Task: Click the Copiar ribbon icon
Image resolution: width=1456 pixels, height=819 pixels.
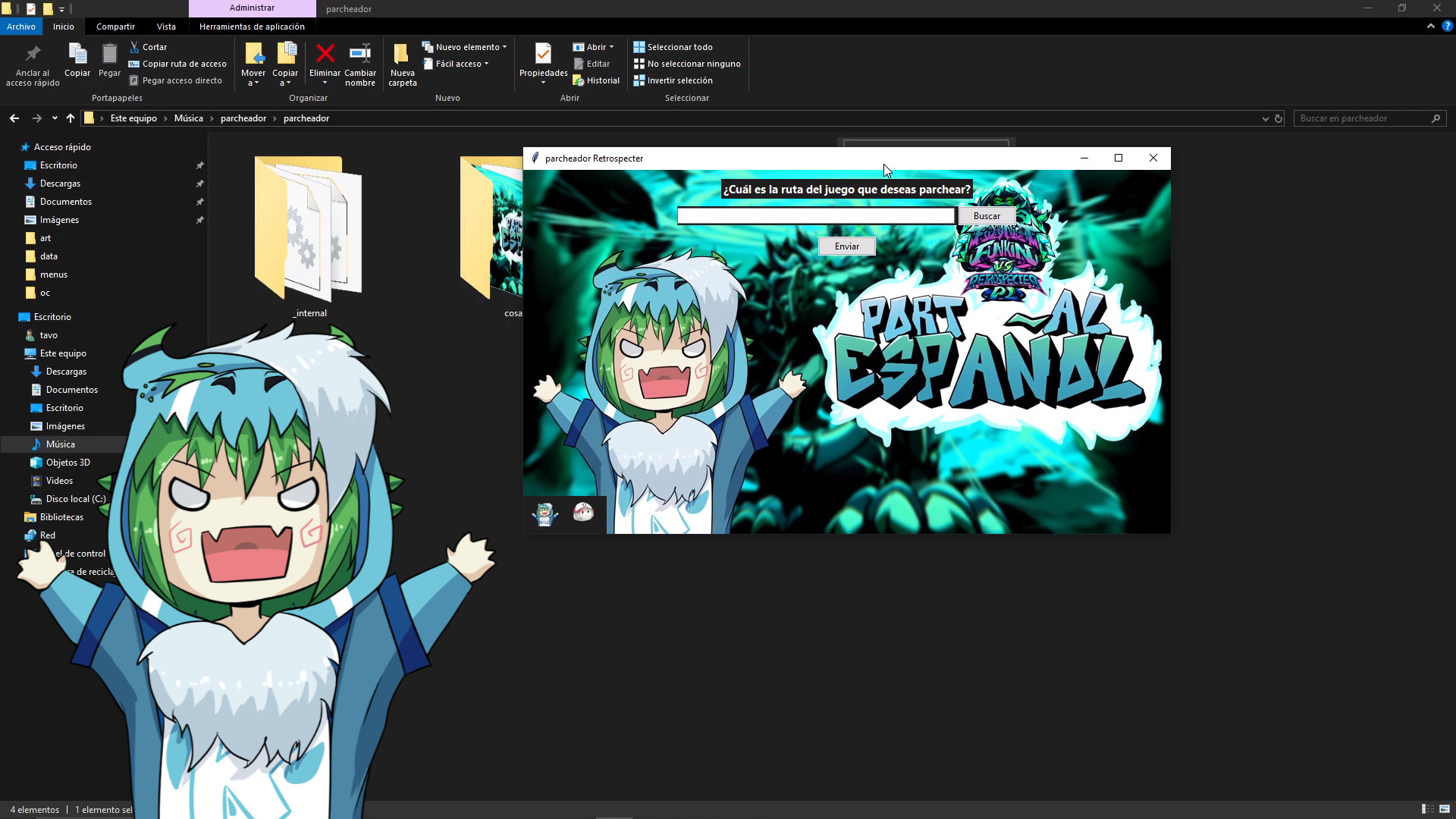Action: coord(77,55)
